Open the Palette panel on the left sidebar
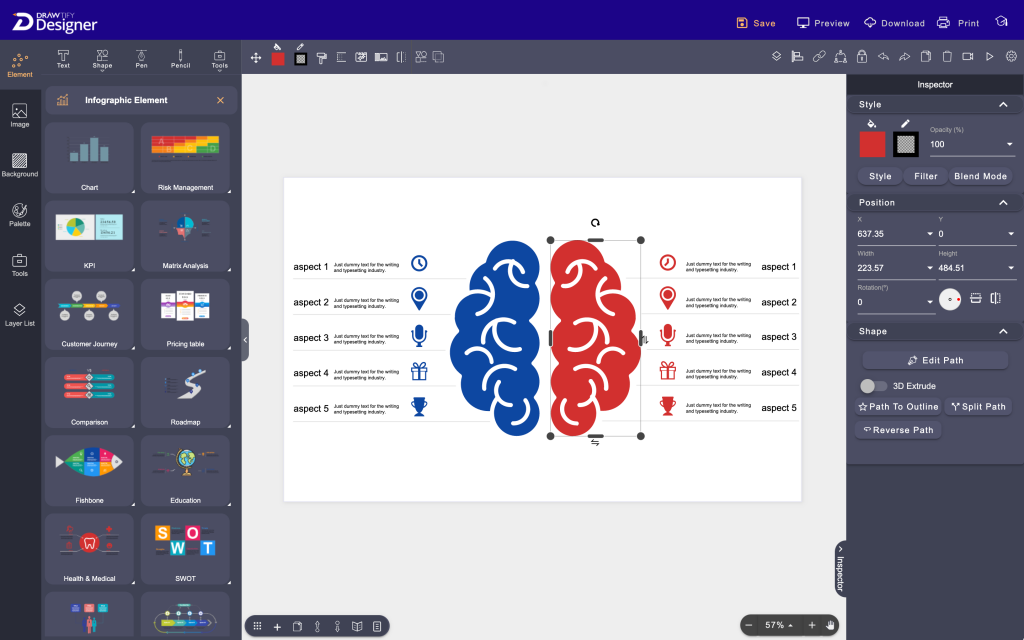 pos(19,215)
